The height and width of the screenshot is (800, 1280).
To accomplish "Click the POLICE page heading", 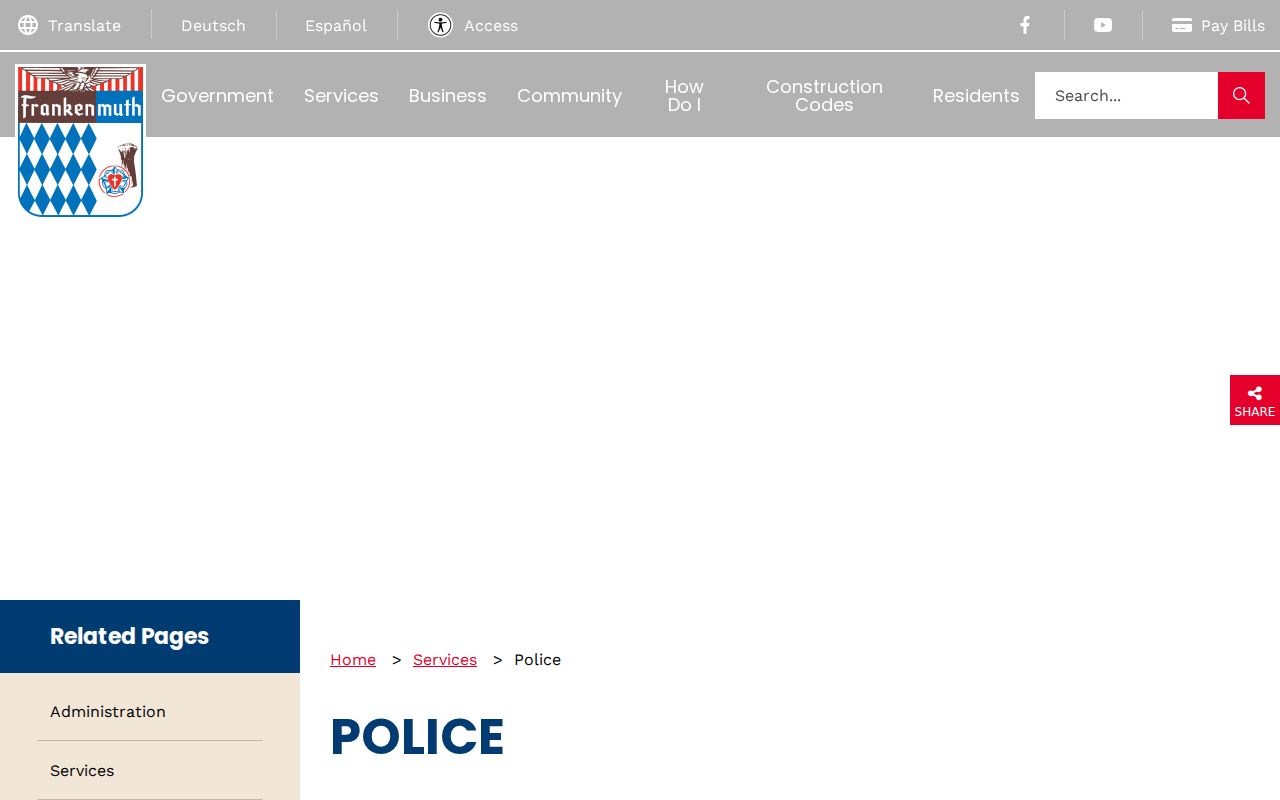I will [417, 737].
